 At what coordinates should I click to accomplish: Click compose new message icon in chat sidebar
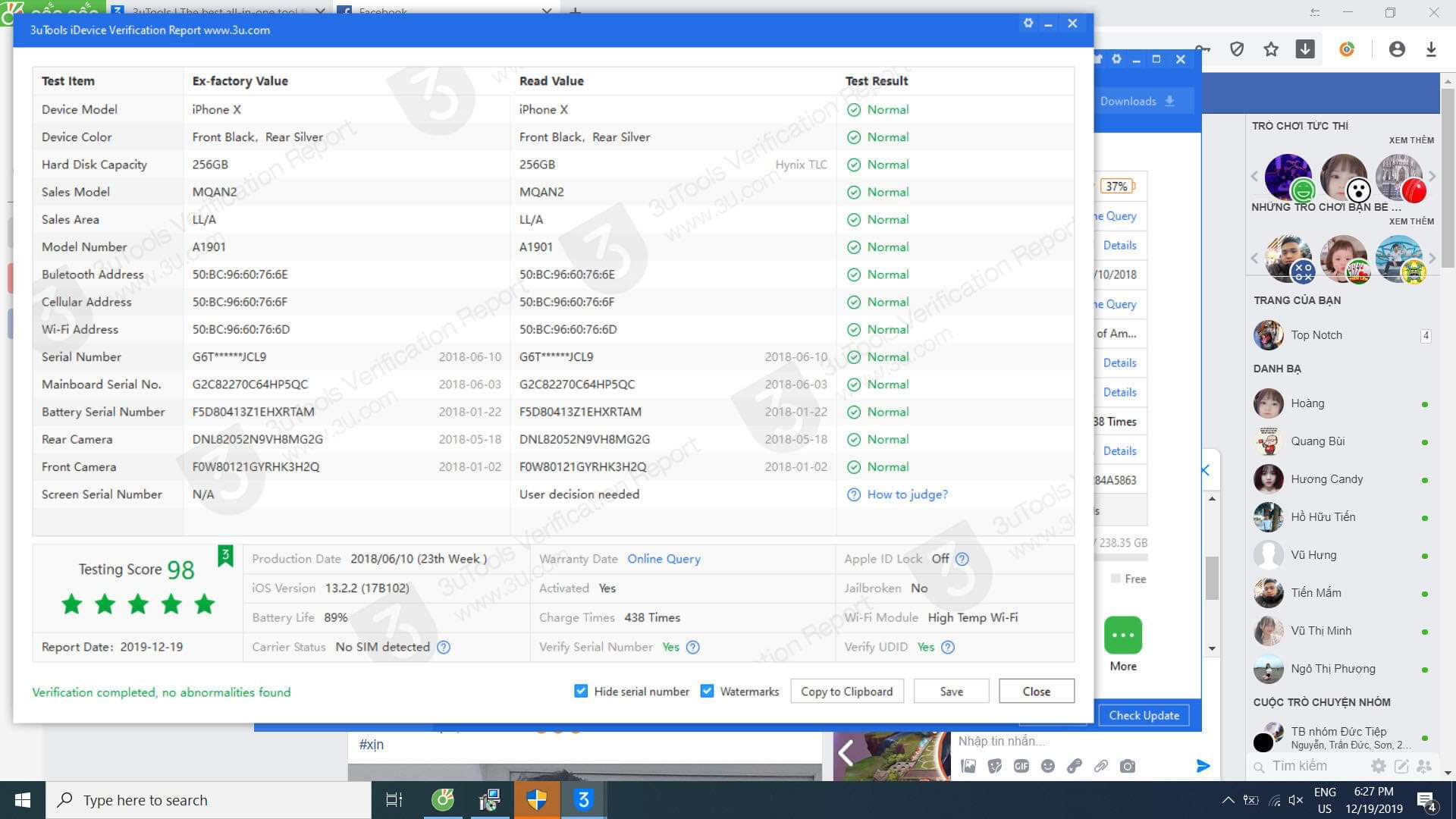click(x=1401, y=766)
